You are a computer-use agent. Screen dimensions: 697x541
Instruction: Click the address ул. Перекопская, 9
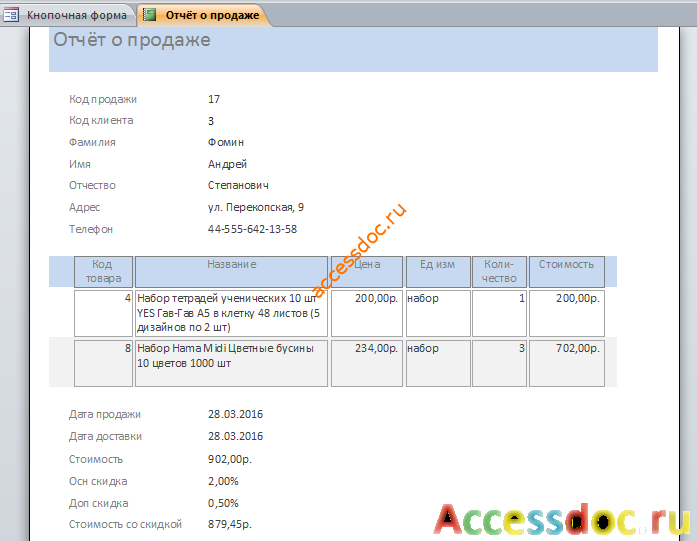coord(256,207)
